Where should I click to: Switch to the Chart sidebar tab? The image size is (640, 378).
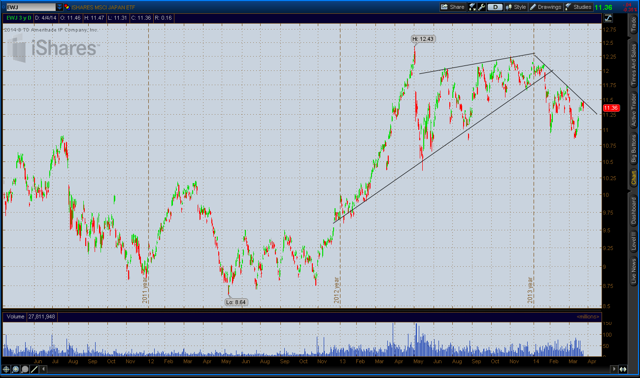[x=633, y=178]
